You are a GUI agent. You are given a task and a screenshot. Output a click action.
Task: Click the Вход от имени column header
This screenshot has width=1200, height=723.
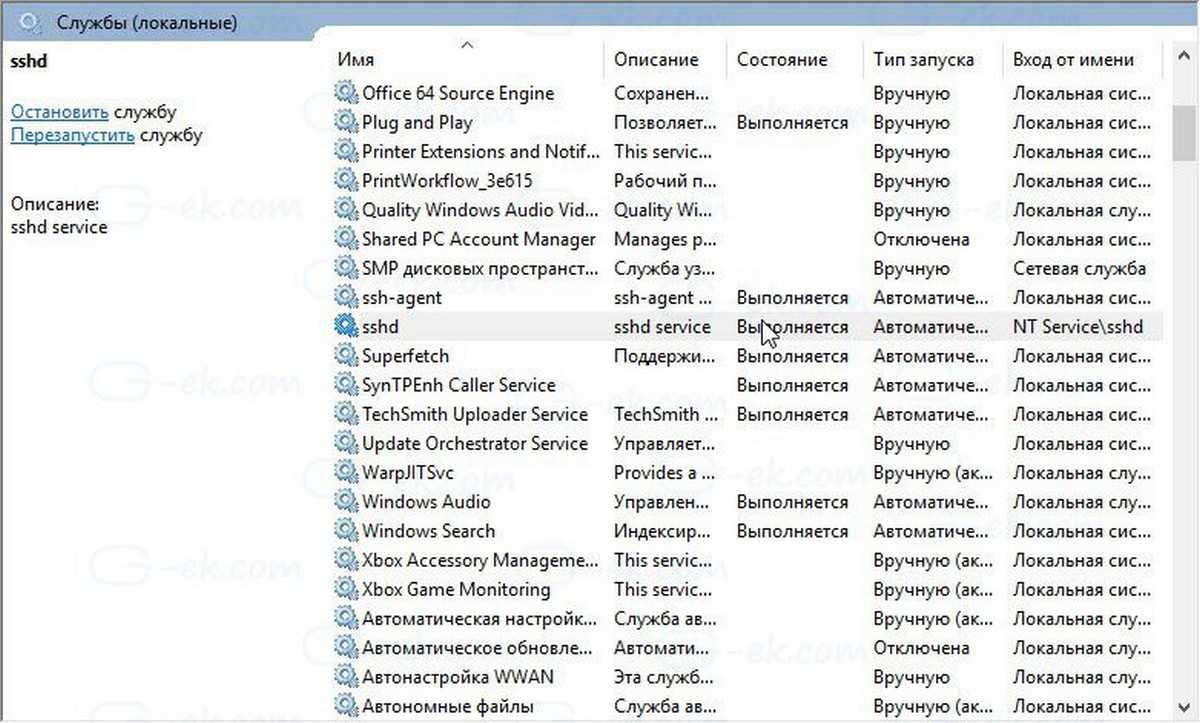tap(1073, 60)
